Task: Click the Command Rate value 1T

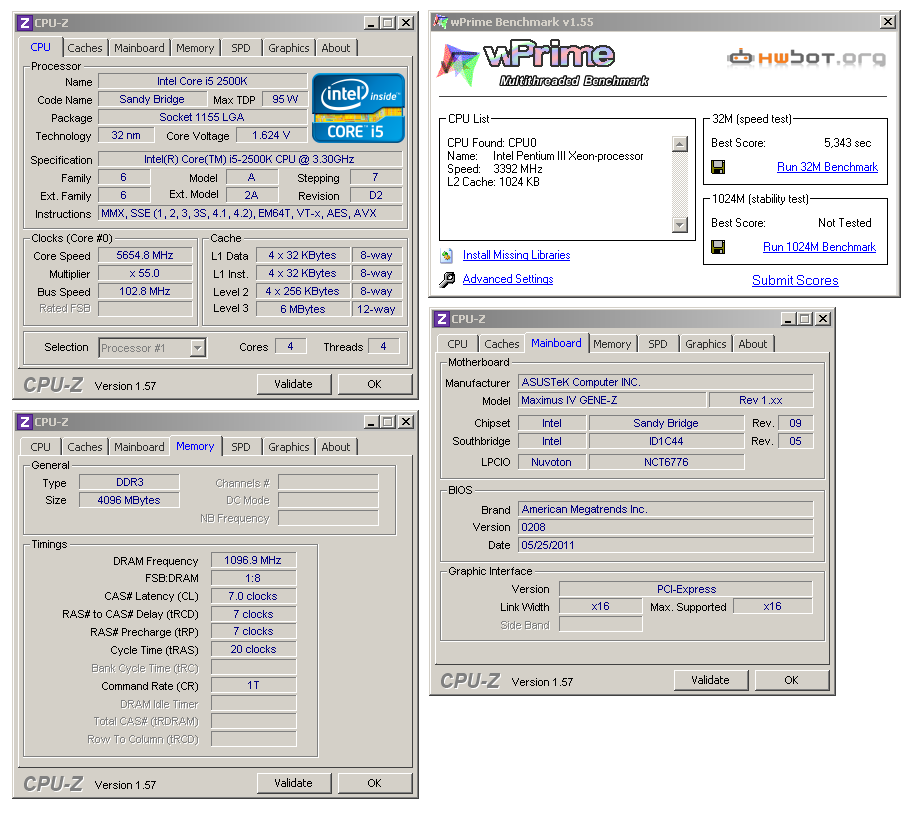Action: click(x=253, y=685)
